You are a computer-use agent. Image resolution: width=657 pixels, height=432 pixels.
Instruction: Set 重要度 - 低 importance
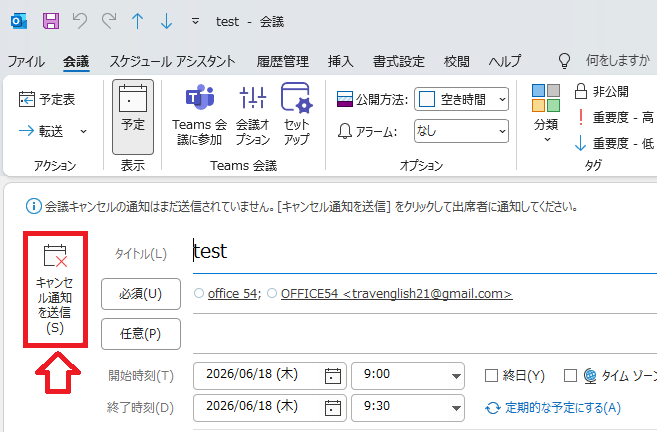(x=614, y=144)
